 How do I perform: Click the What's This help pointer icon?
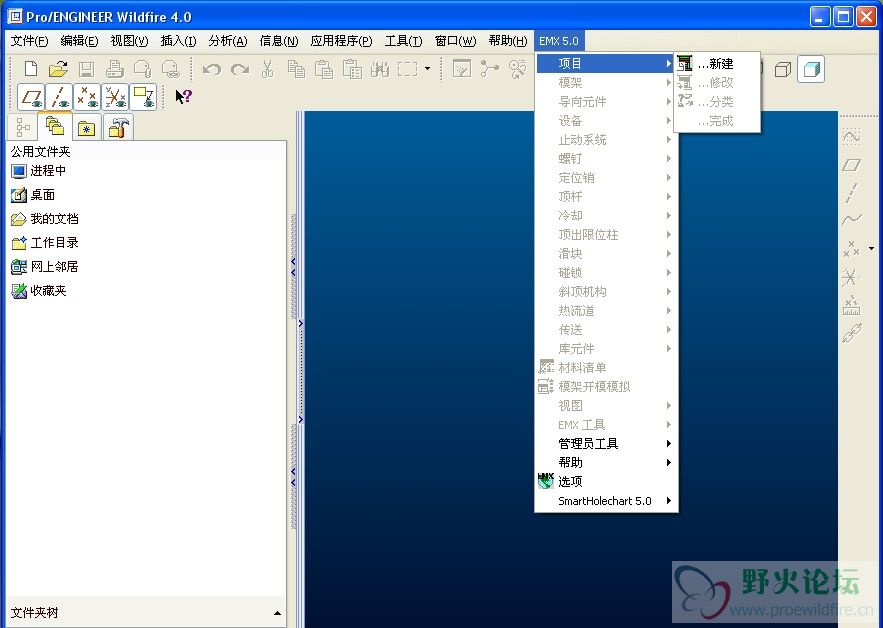[x=184, y=97]
